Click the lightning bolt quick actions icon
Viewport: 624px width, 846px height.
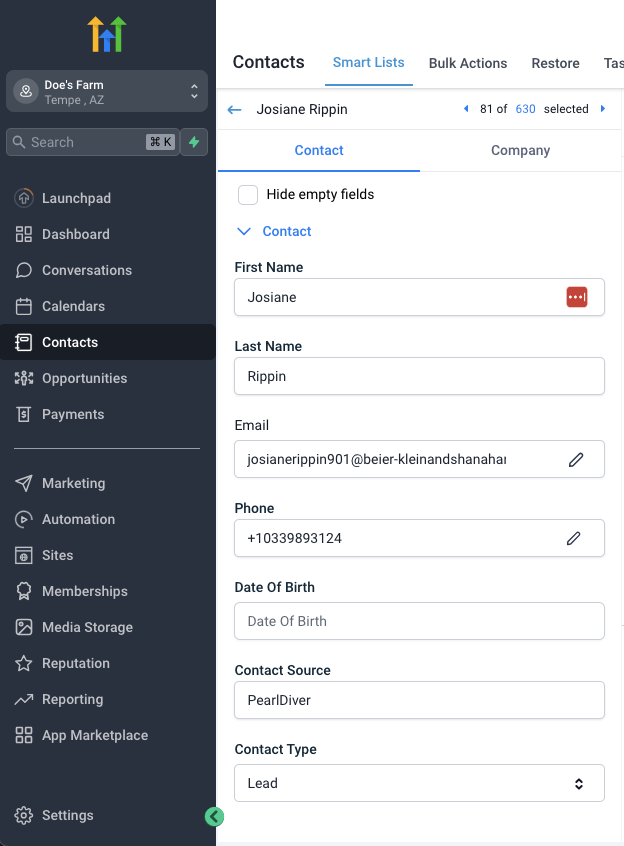(194, 142)
